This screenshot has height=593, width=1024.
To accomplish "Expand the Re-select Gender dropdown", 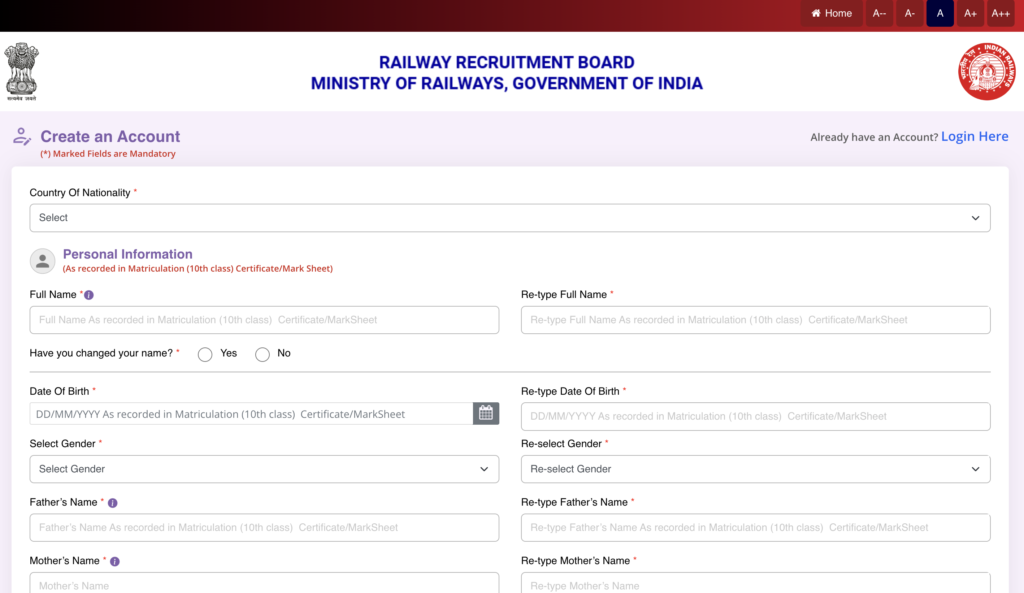I will pyautogui.click(x=756, y=469).
